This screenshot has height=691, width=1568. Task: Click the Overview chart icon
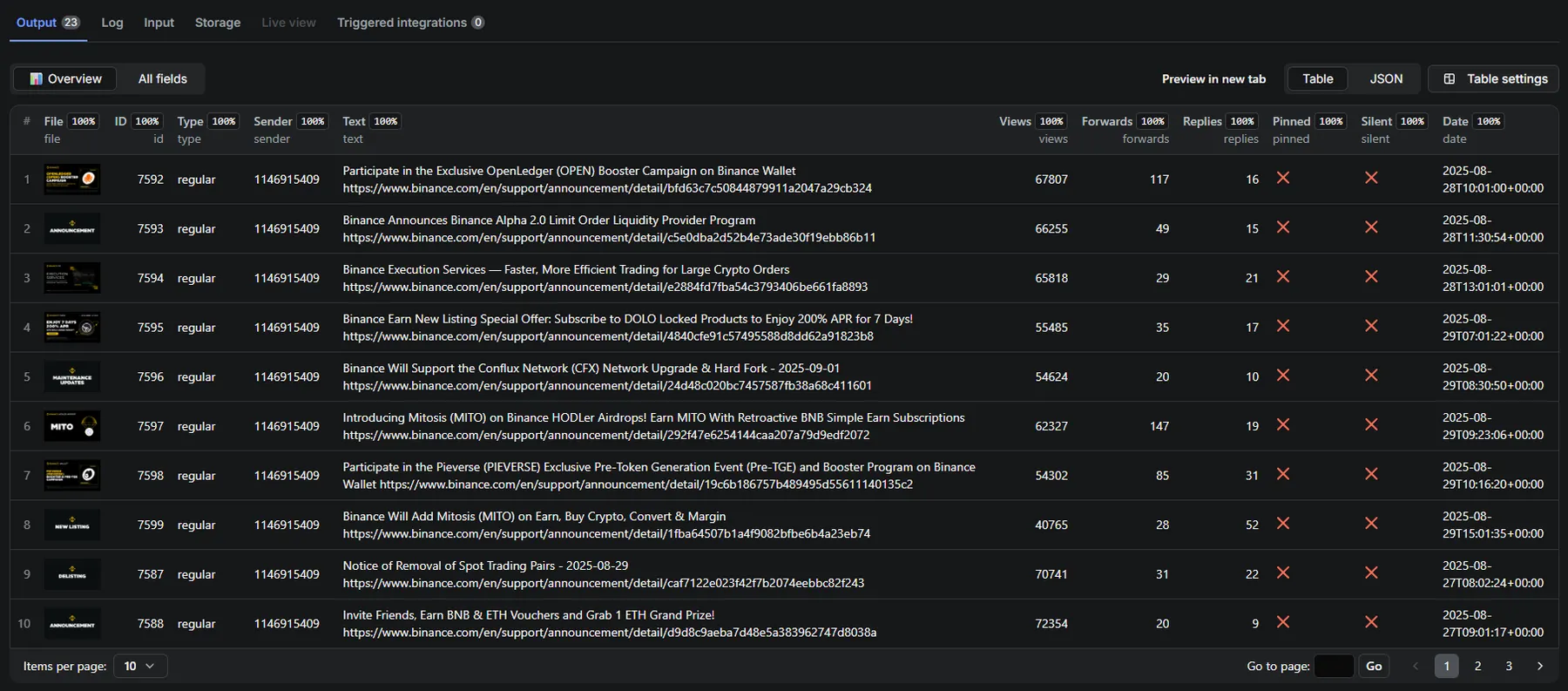(x=36, y=78)
